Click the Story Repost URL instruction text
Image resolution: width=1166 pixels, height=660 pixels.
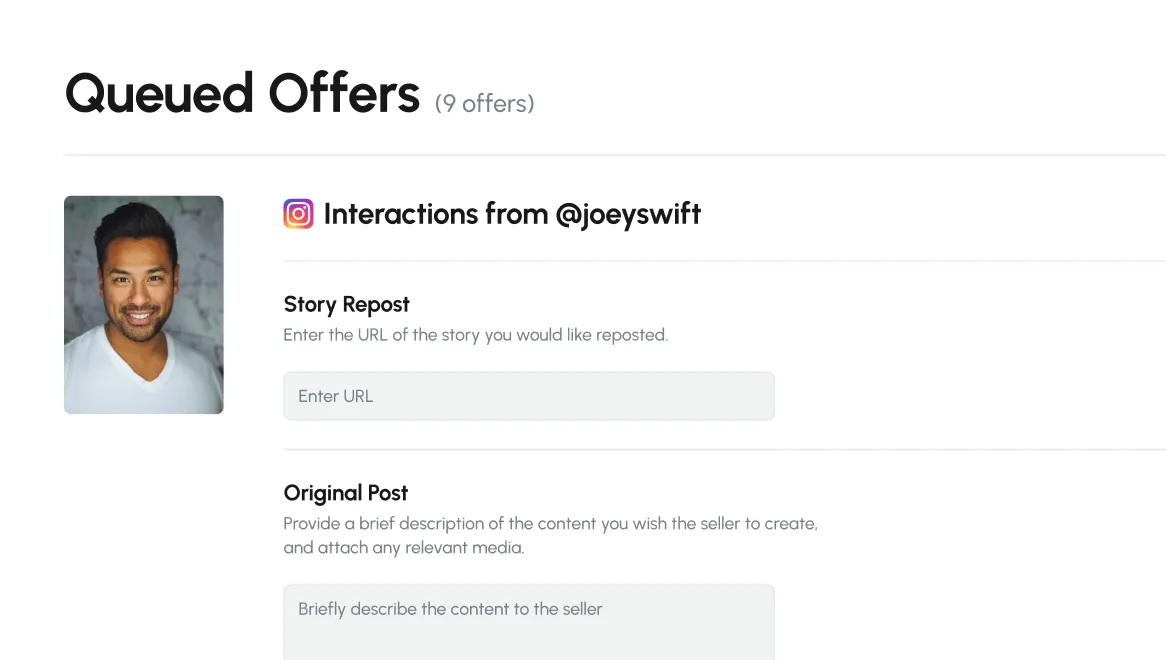[x=475, y=335]
